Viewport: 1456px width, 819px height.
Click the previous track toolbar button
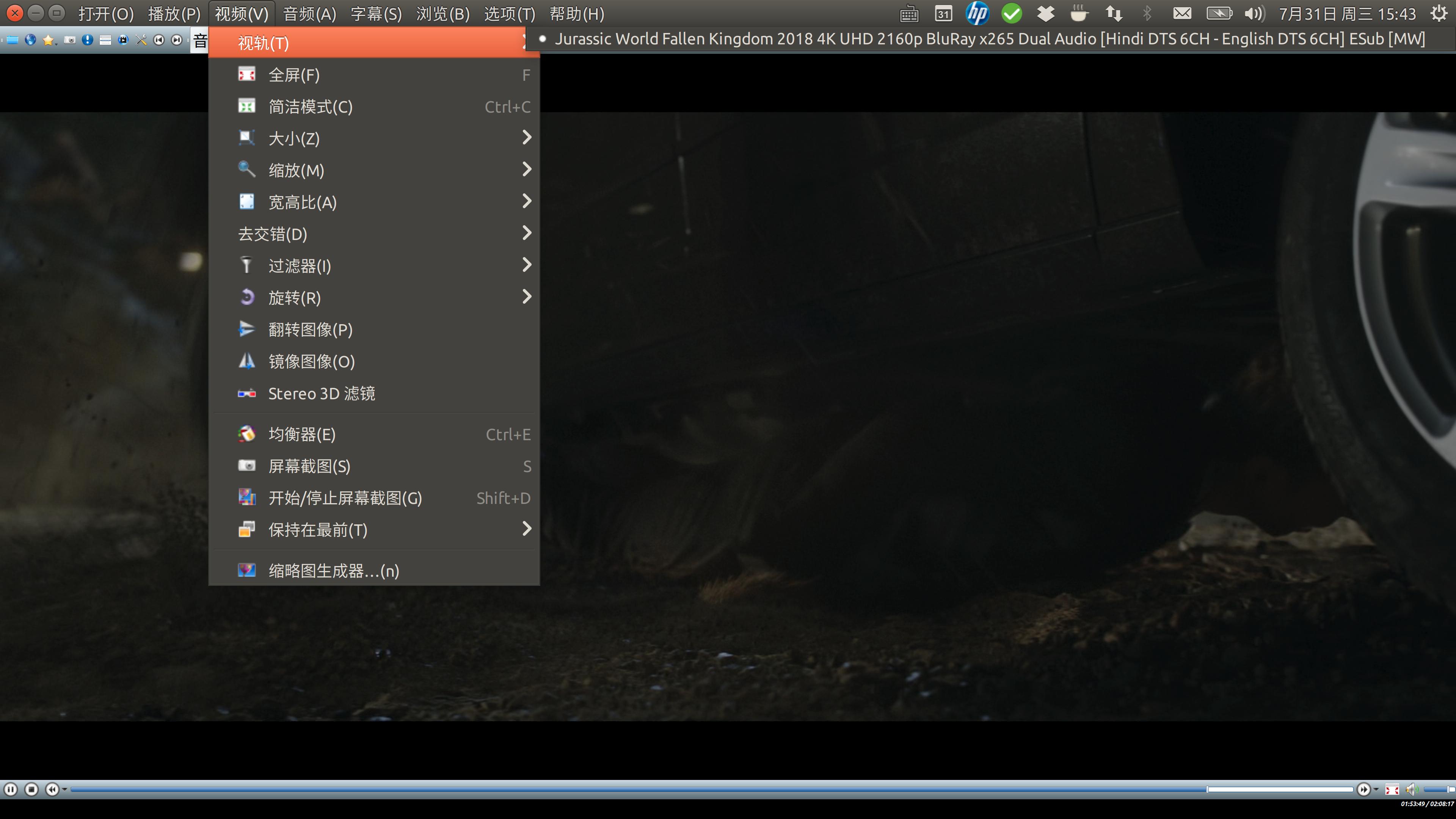tap(159, 40)
